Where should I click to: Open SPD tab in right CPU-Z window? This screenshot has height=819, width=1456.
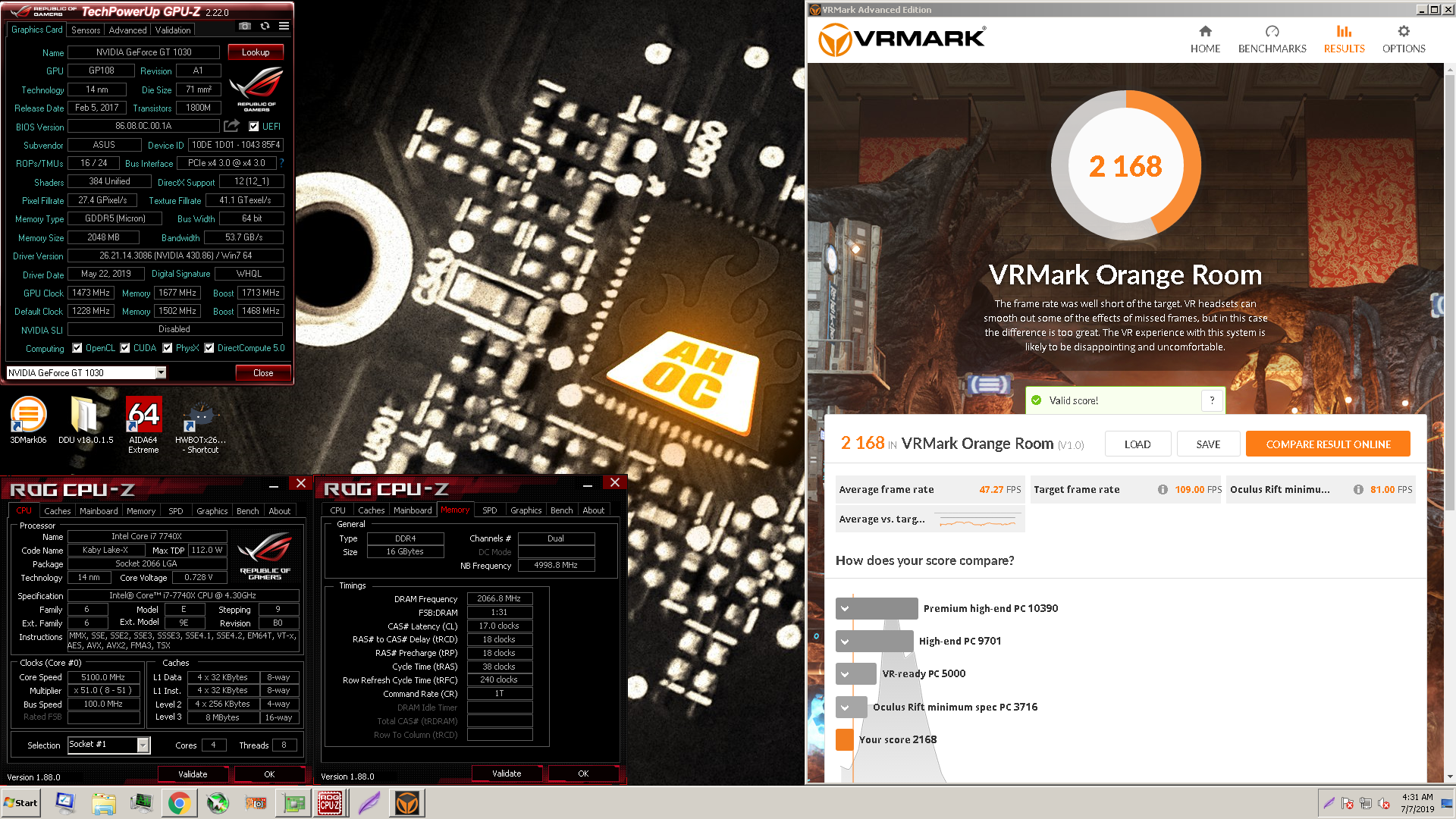(x=490, y=510)
